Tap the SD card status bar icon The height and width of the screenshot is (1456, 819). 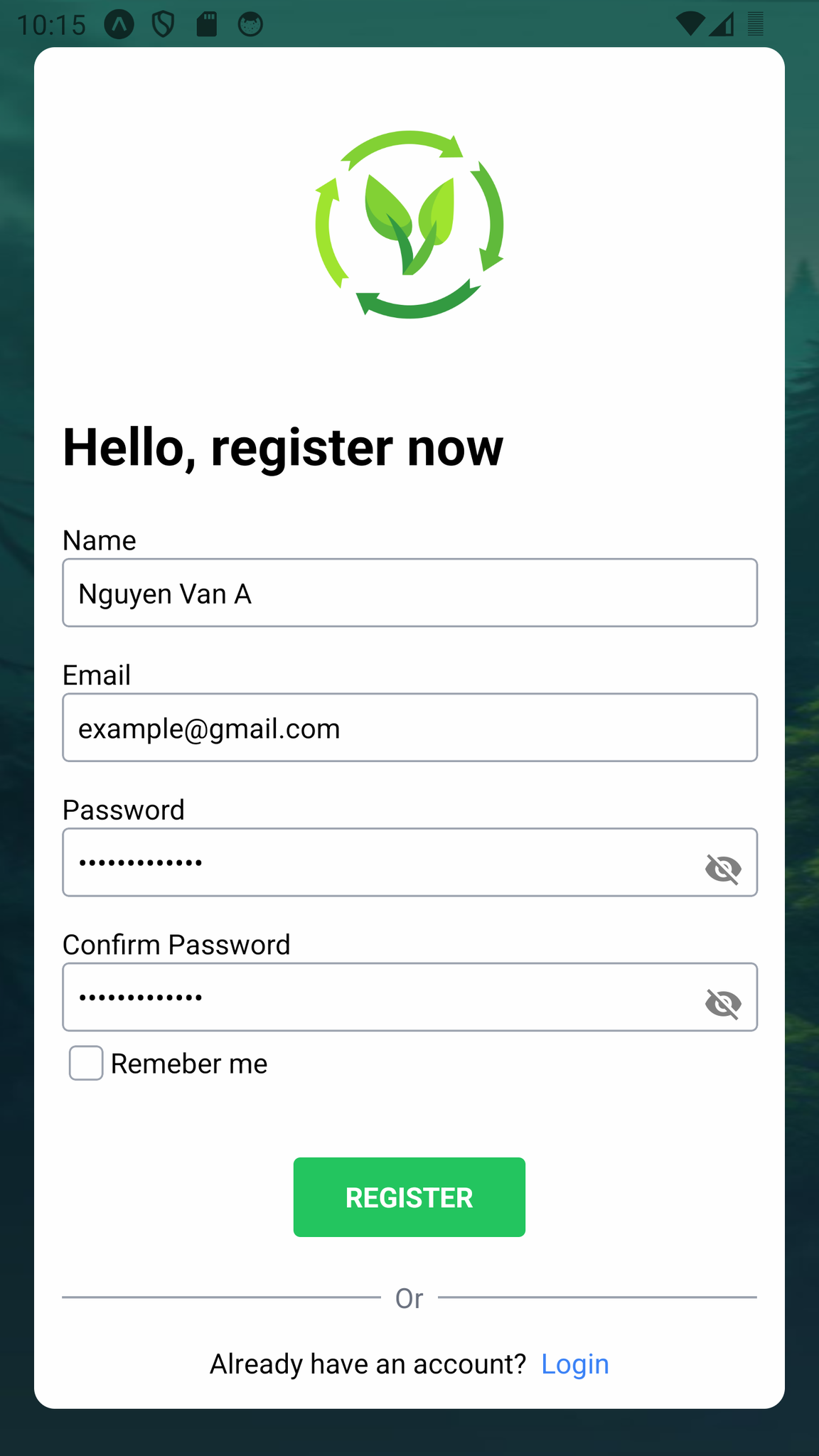[207, 24]
